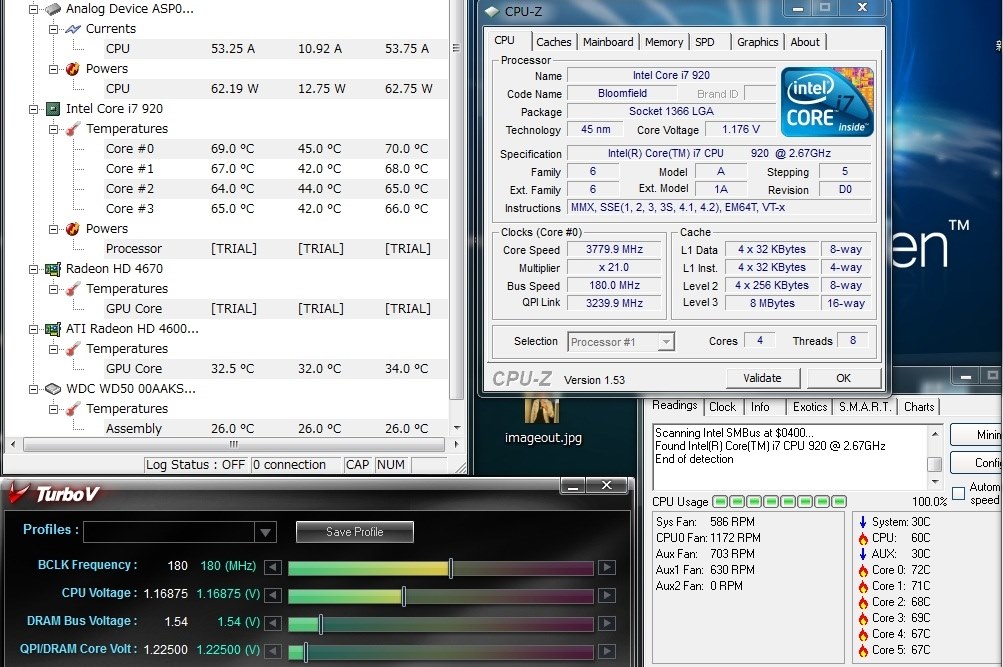Open the Graphics tab in CPU-Z
Image resolution: width=1003 pixels, height=667 pixels.
pyautogui.click(x=757, y=42)
